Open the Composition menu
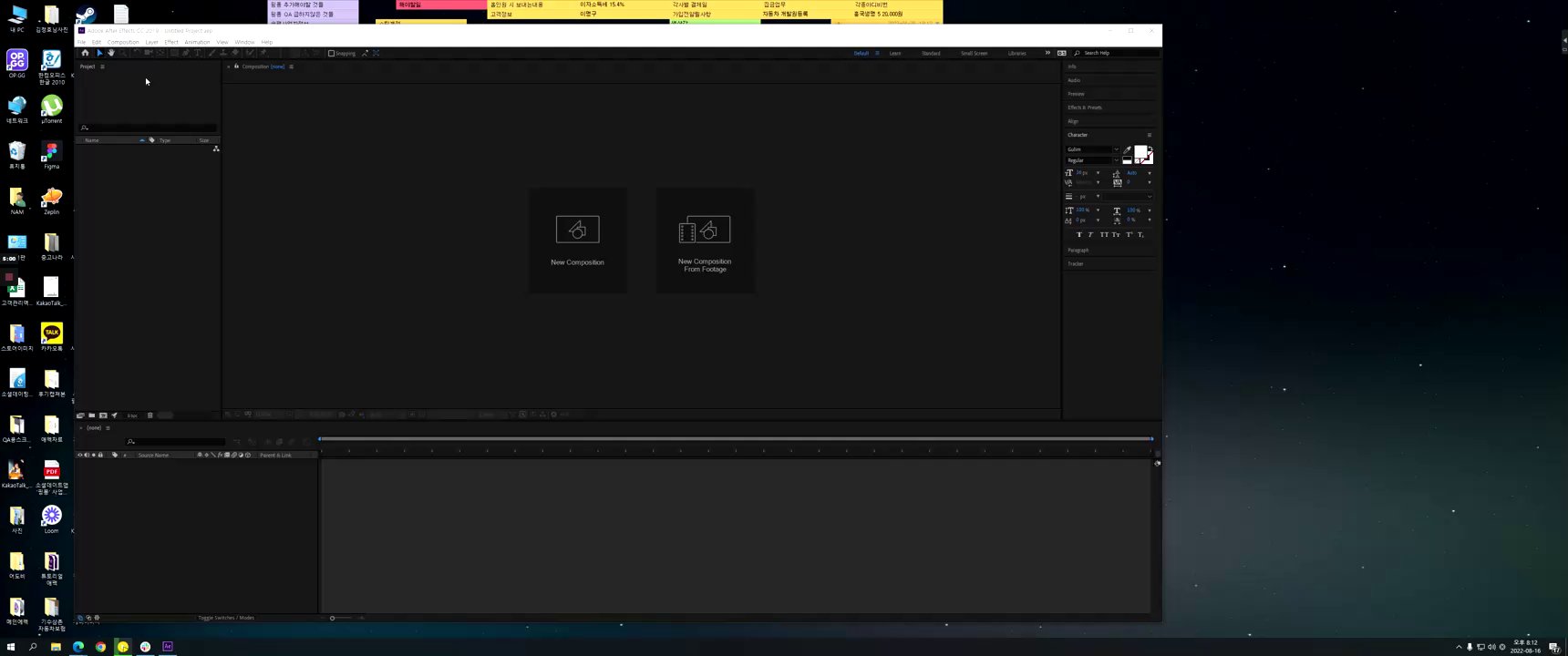This screenshot has height=656, width=1568. [123, 42]
